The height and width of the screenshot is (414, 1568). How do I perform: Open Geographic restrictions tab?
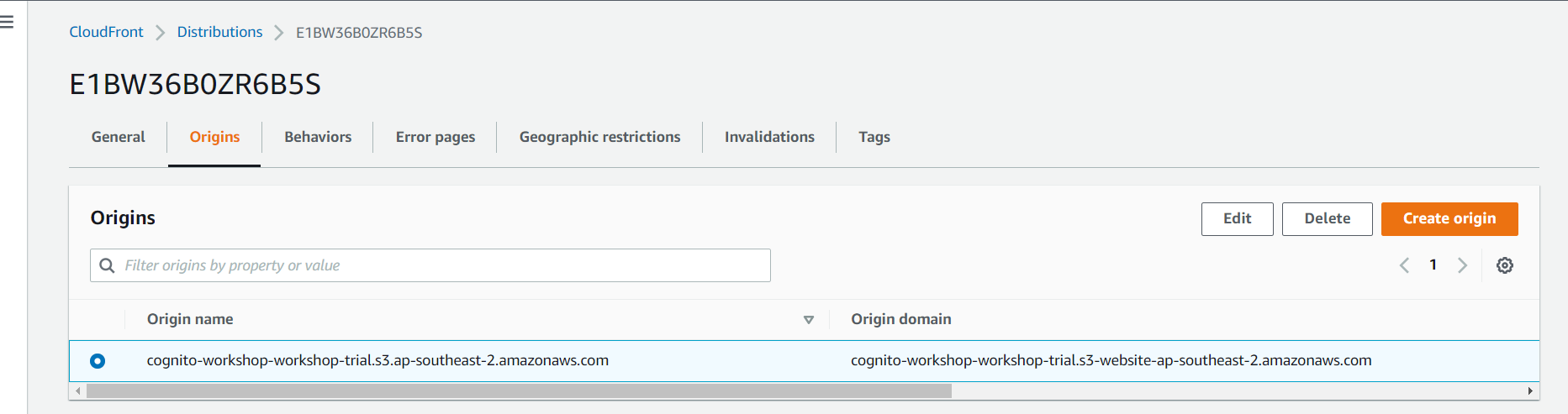pos(599,137)
